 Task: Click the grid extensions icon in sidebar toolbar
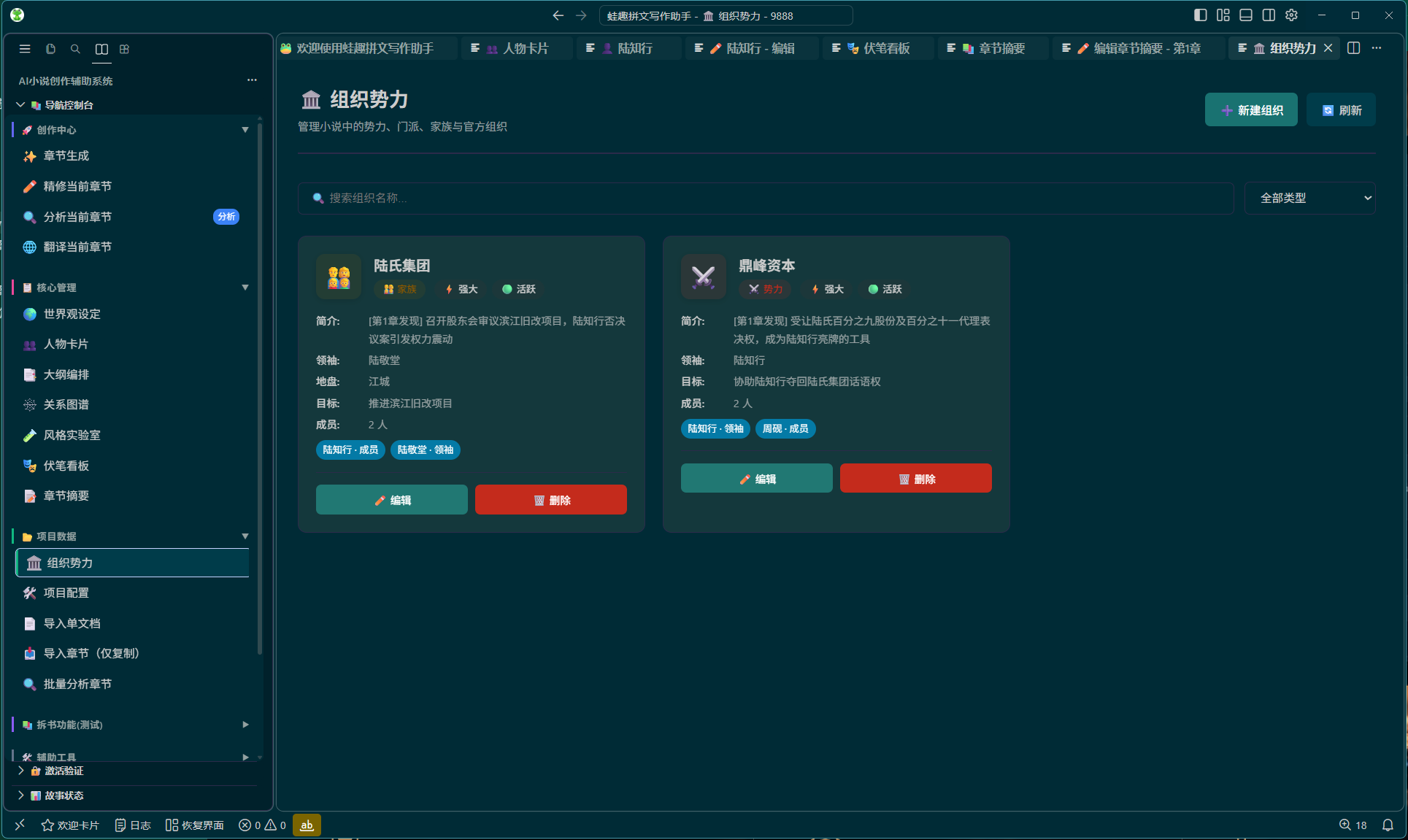tap(125, 49)
